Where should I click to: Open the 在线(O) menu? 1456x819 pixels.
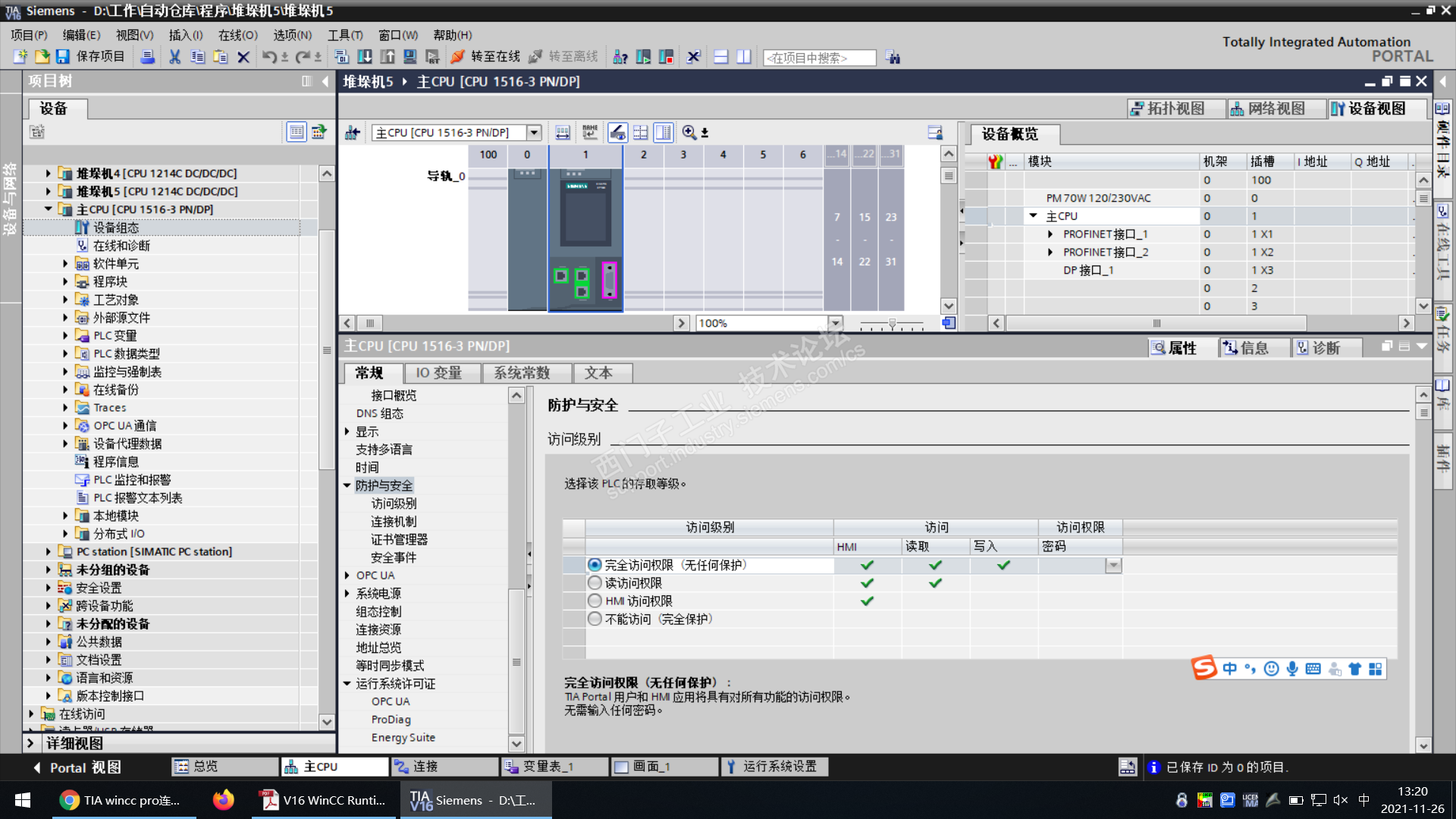tap(237, 35)
